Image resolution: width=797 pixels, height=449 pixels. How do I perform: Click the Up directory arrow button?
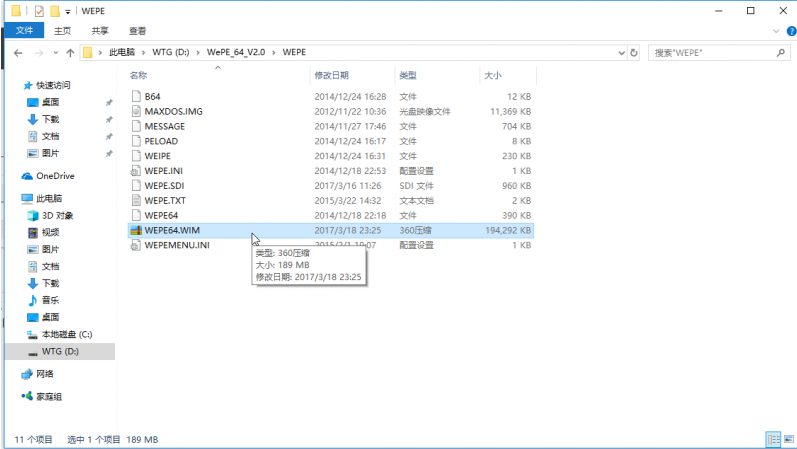click(70, 52)
